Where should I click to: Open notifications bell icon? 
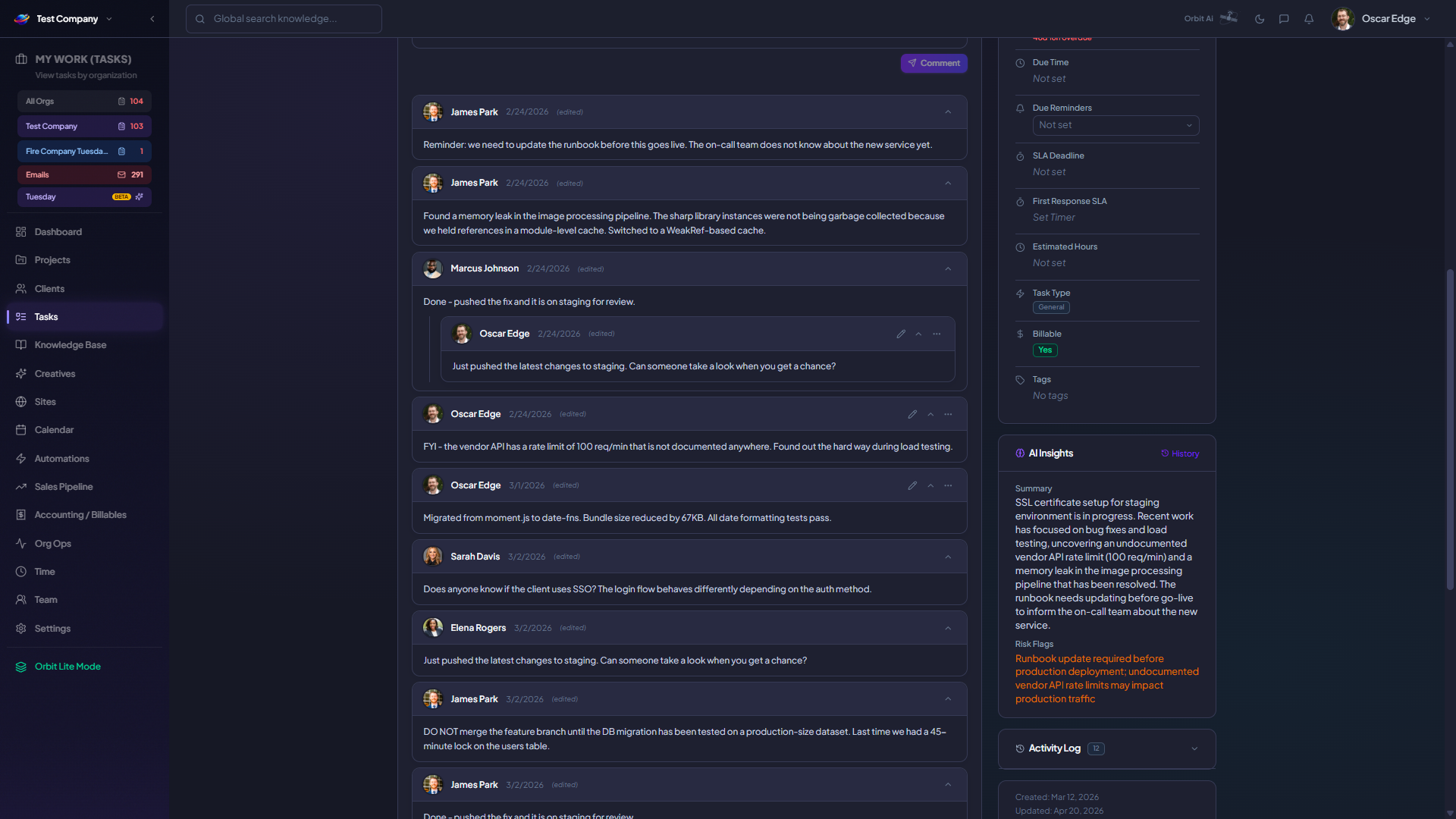tap(1309, 19)
